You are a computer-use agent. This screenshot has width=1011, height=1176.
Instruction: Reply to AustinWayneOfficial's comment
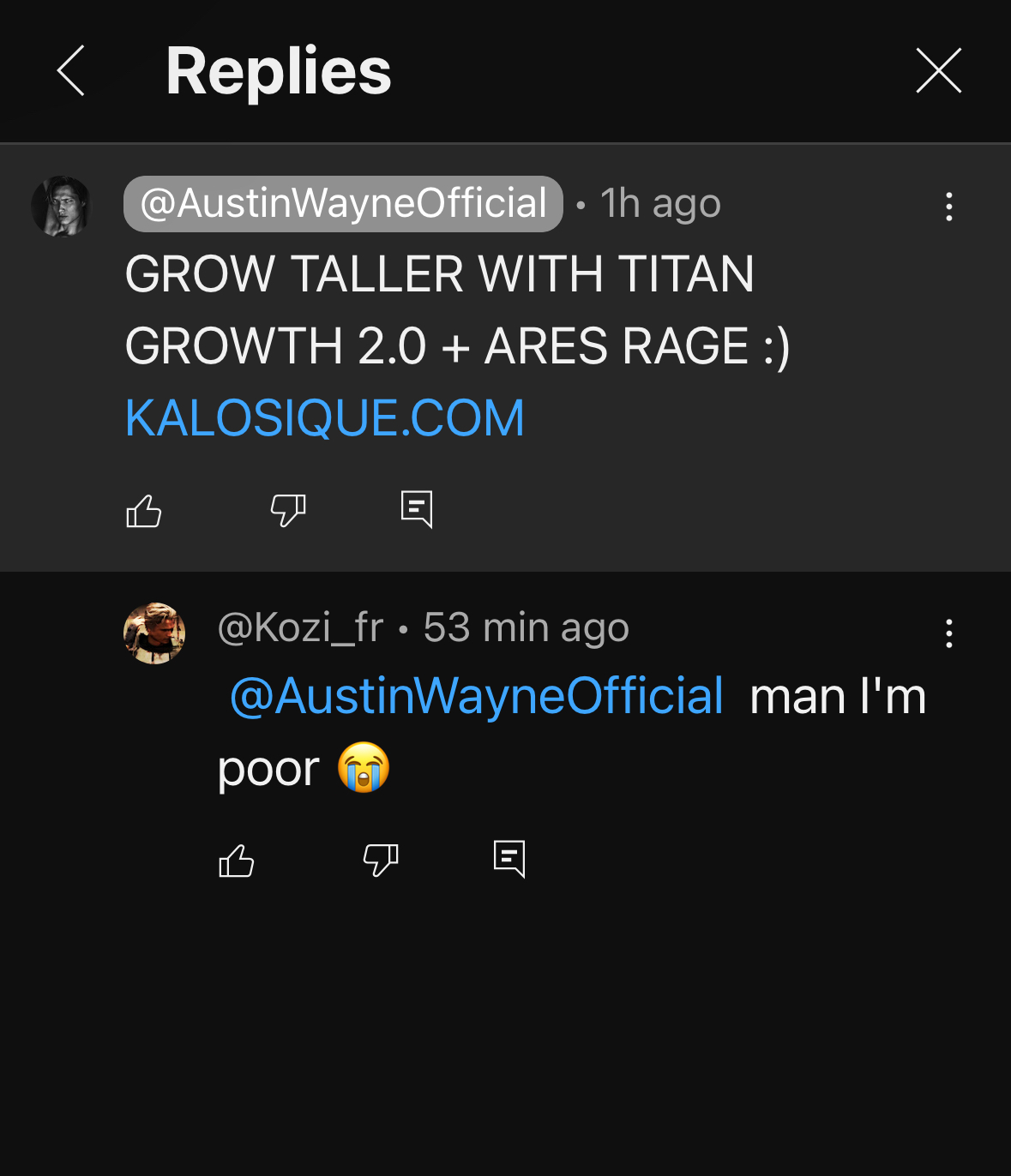point(417,510)
